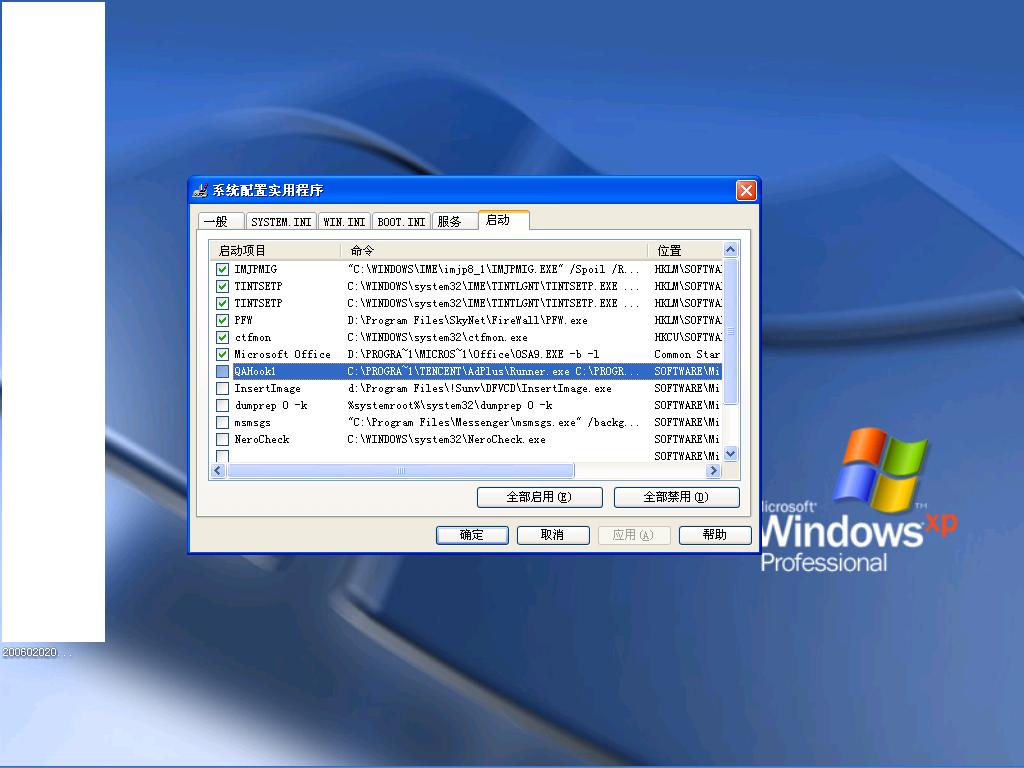Viewport: 1024px width, 768px height.
Task: Click the horizontal scrollbar right arrow
Action: [x=713, y=470]
